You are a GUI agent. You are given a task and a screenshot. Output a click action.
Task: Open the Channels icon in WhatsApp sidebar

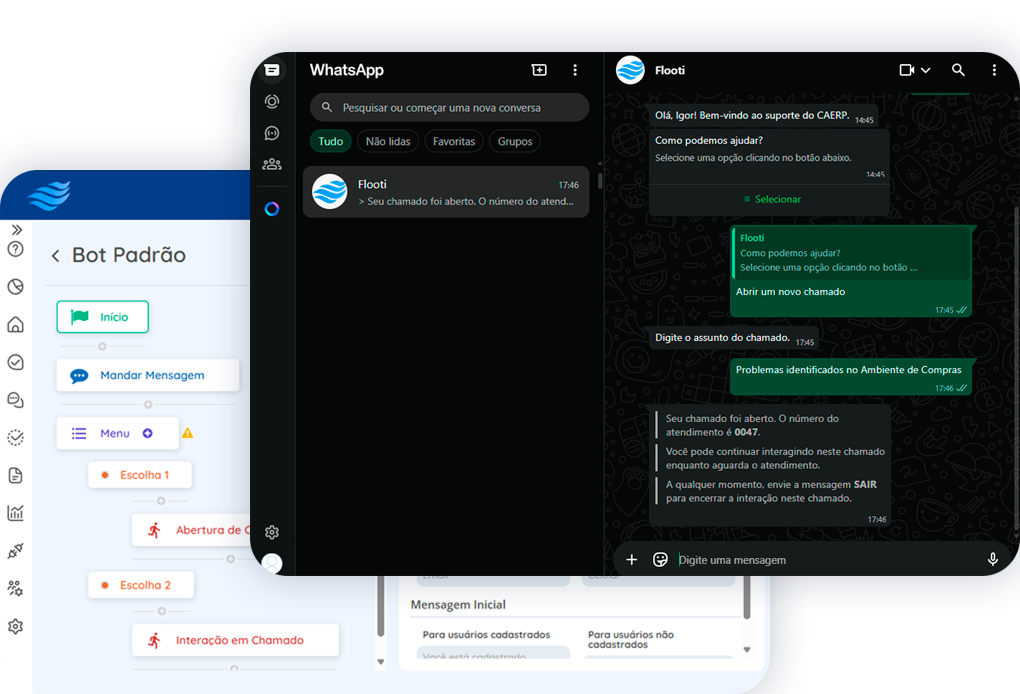click(272, 133)
